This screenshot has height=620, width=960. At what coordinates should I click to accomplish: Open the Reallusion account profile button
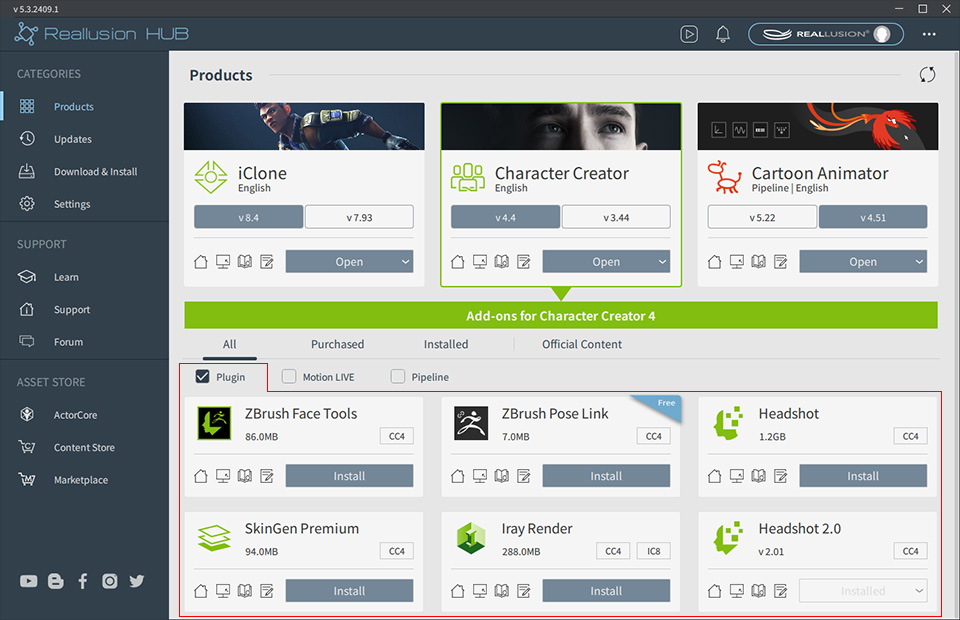825,34
